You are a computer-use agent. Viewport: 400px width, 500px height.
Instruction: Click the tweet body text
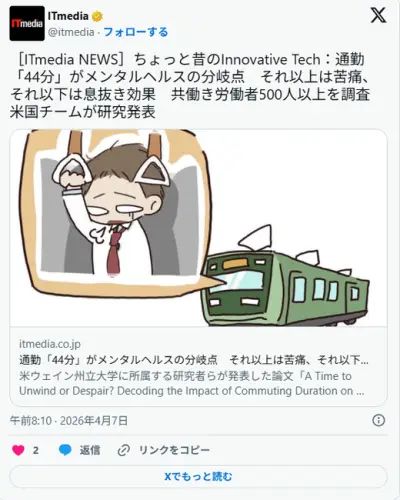coord(190,86)
